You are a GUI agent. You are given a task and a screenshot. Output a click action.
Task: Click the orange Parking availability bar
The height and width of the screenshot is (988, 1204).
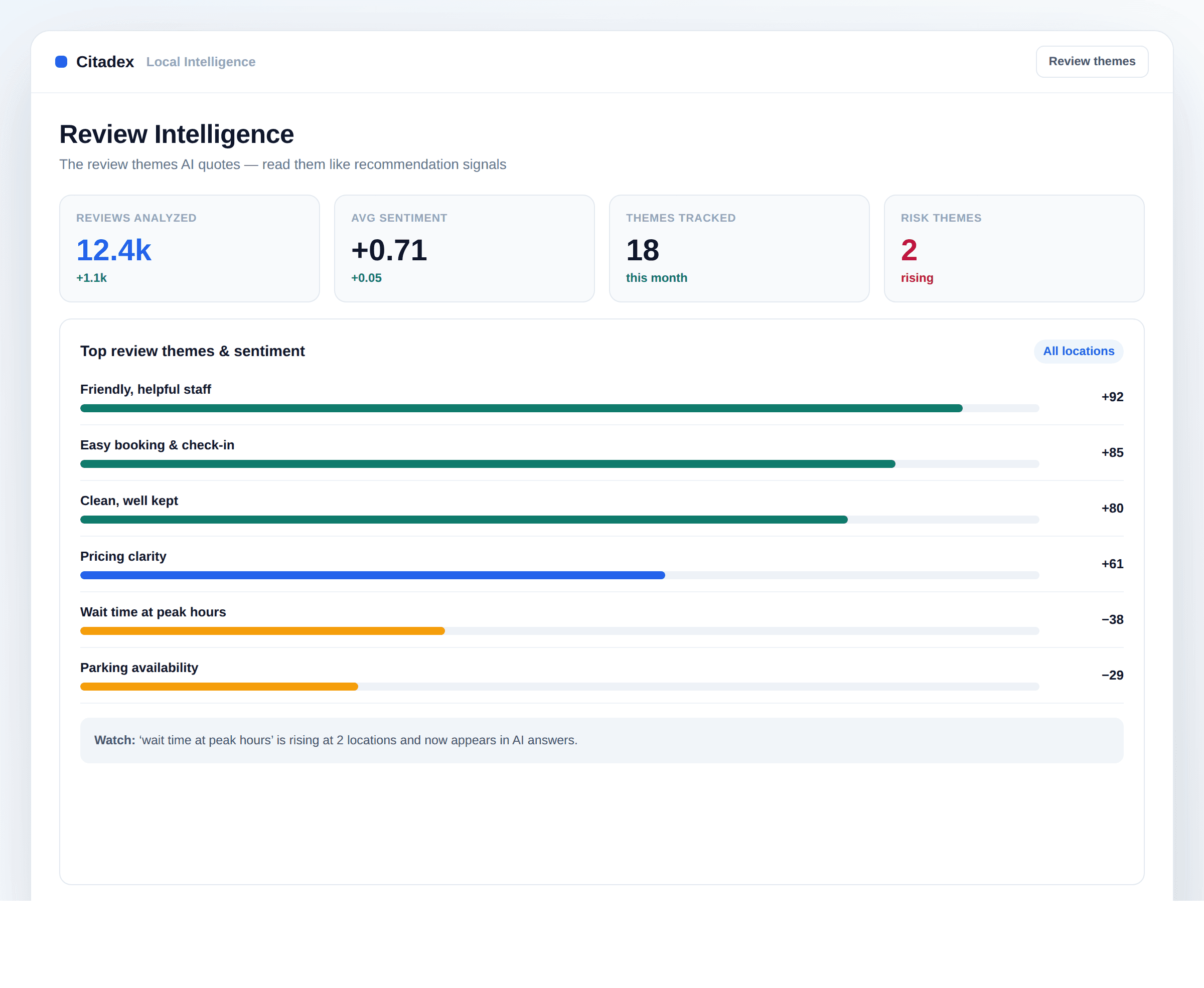[219, 687]
